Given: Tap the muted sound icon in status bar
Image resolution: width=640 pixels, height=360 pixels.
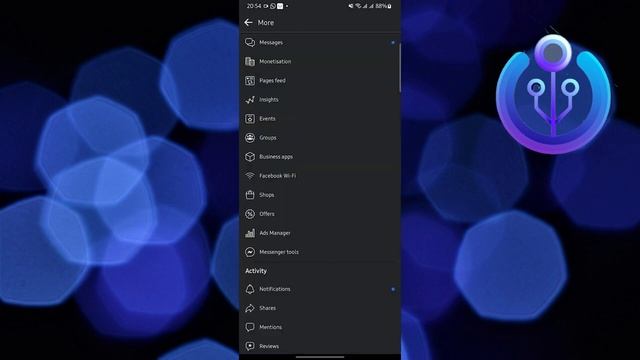Looking at the screenshot, I should pos(351,6).
